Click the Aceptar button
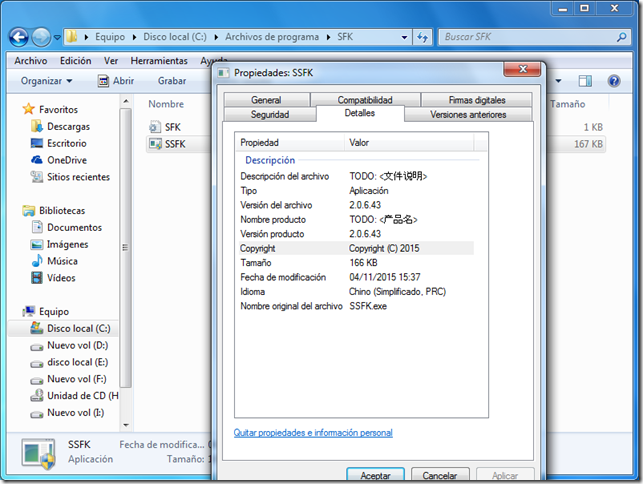 pyautogui.click(x=375, y=475)
